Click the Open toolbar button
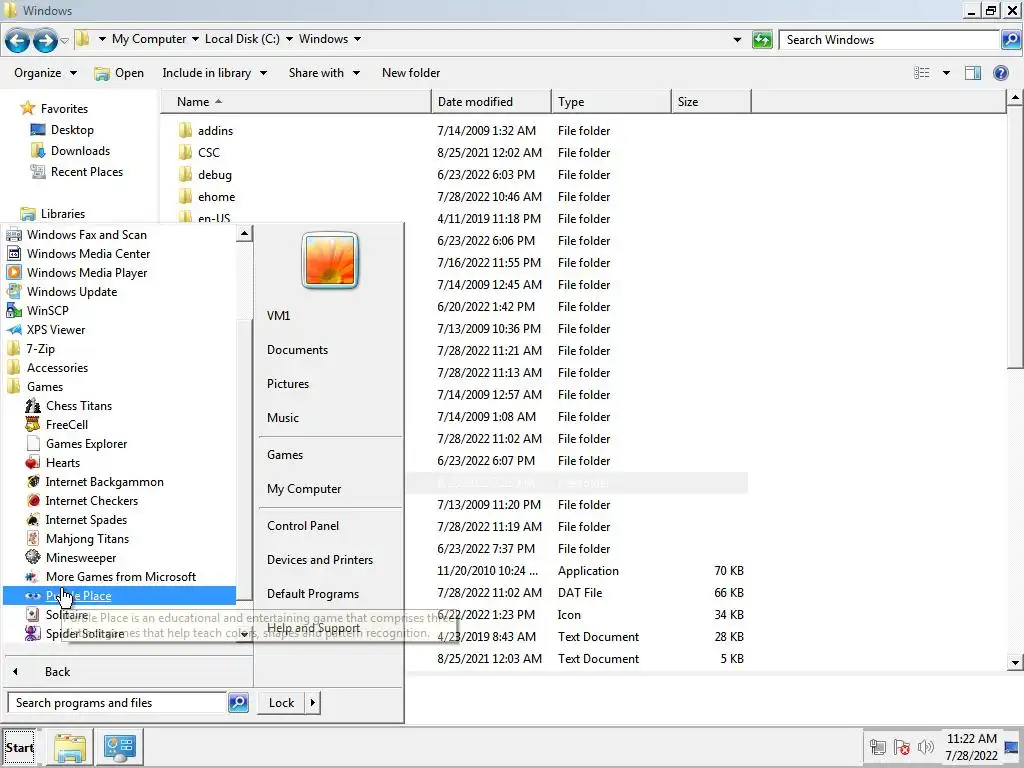The height and width of the screenshot is (768, 1024). pos(119,72)
